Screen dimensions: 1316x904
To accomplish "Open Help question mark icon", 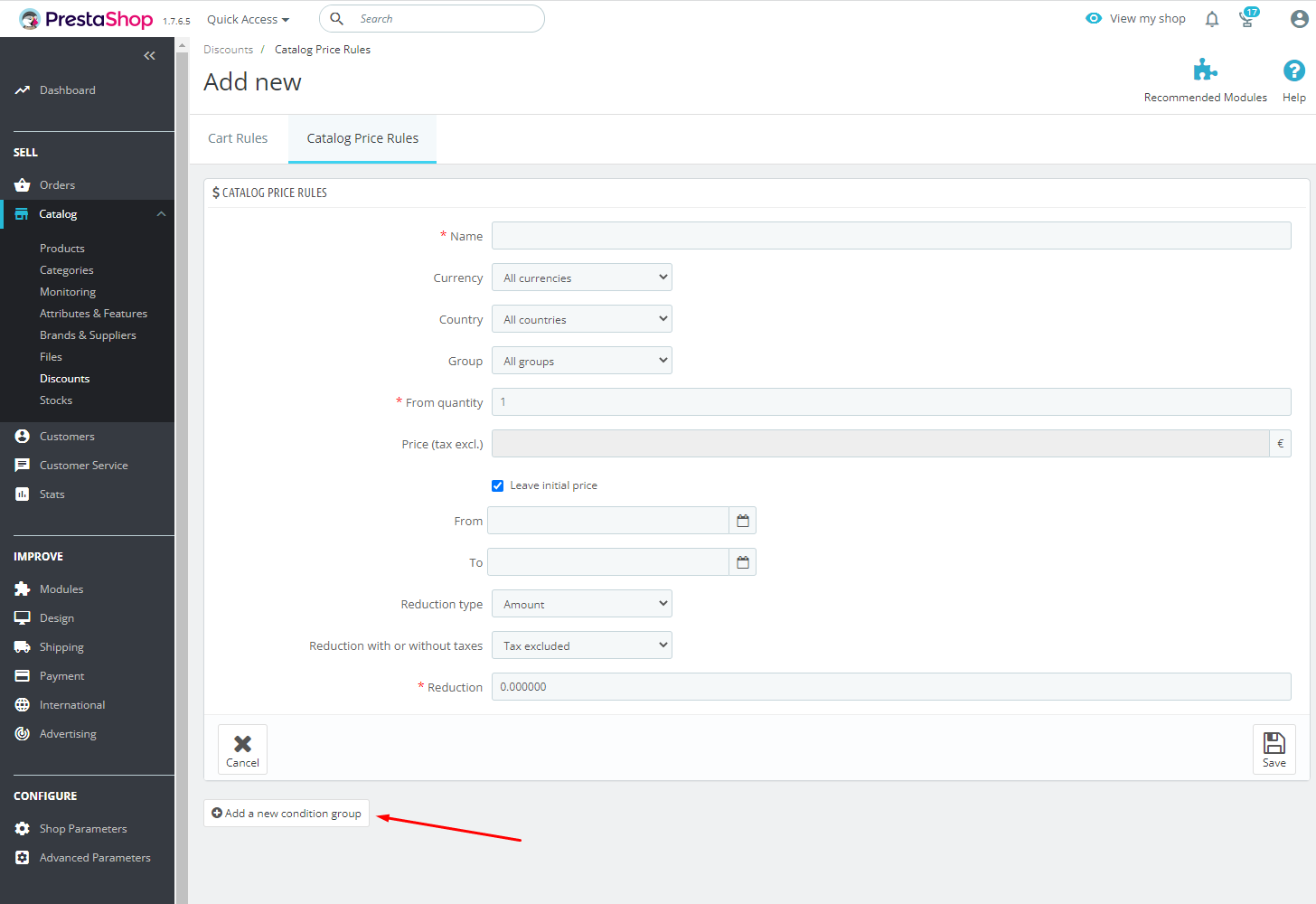I will click(x=1294, y=71).
